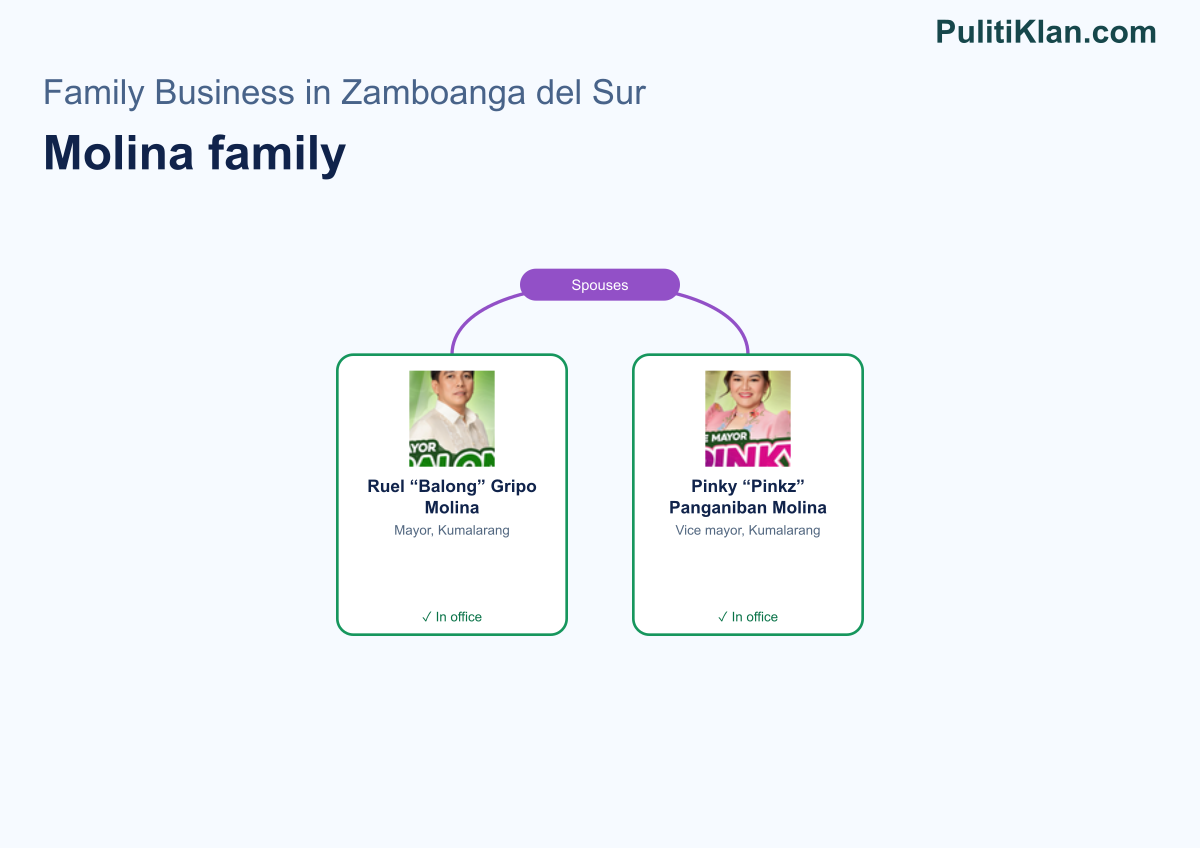Click the In office status under Mayor card
This screenshot has width=1200, height=848.
pos(452,617)
